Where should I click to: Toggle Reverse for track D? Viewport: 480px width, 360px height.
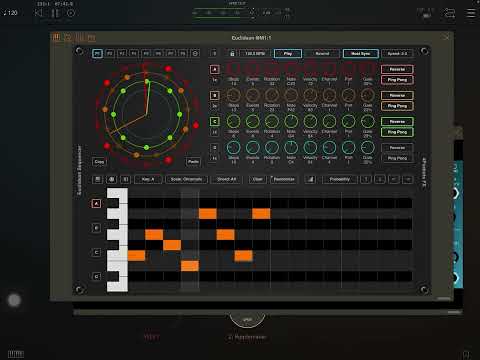[x=397, y=148]
